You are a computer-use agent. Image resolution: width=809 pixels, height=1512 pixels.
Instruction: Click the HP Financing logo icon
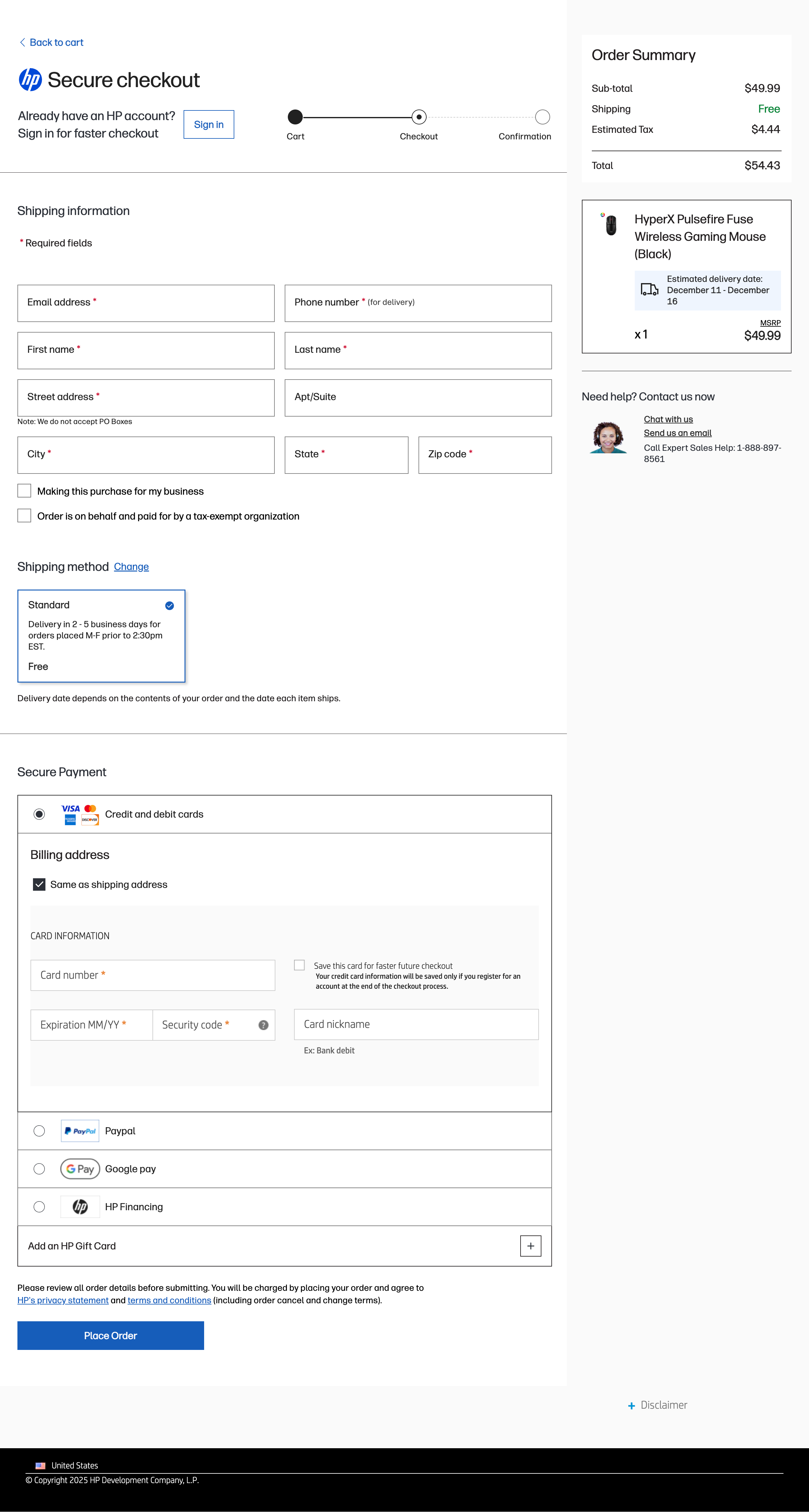pos(80,1207)
